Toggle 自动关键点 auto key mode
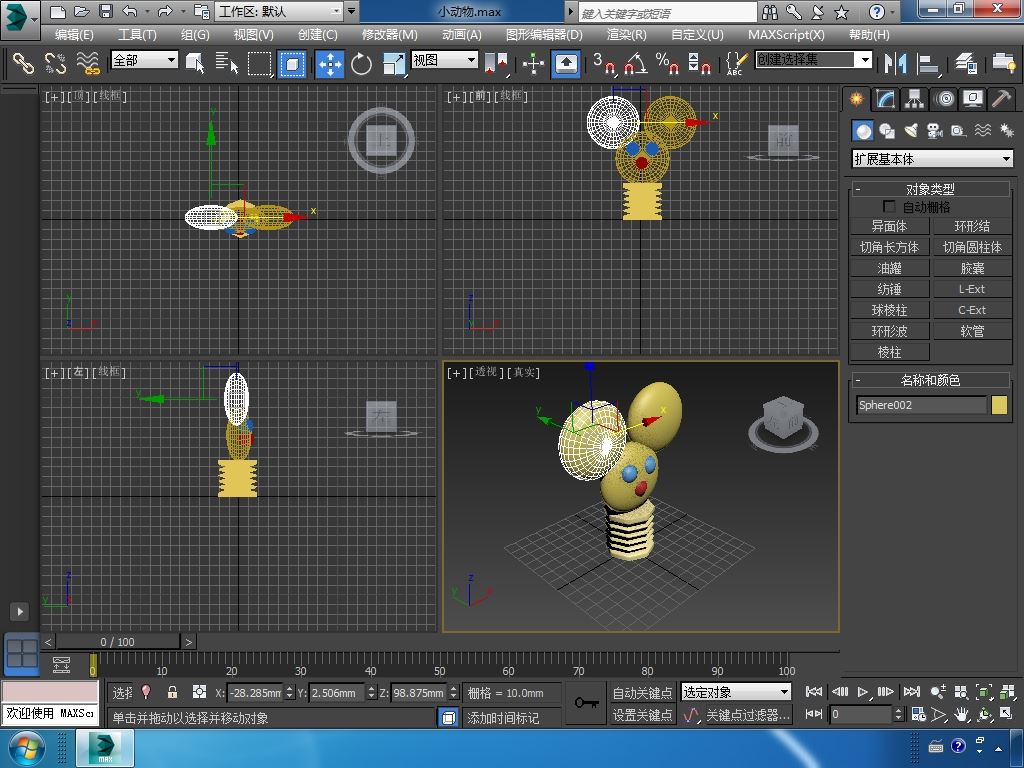1024x768 pixels. tap(642, 692)
